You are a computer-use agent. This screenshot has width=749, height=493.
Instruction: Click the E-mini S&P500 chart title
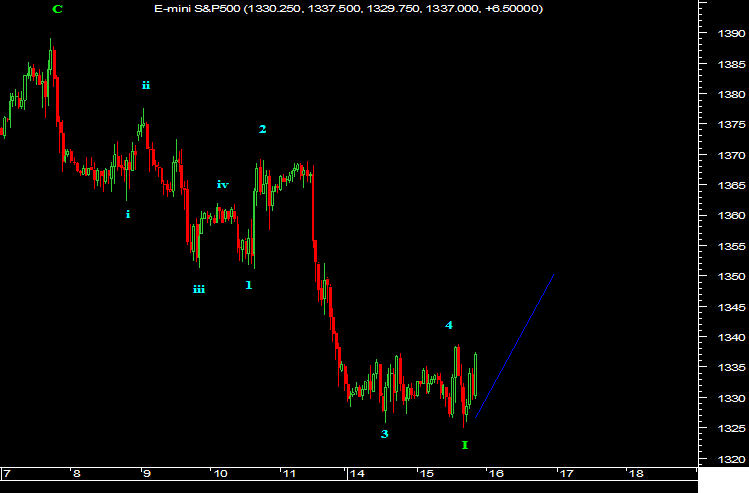pos(348,9)
